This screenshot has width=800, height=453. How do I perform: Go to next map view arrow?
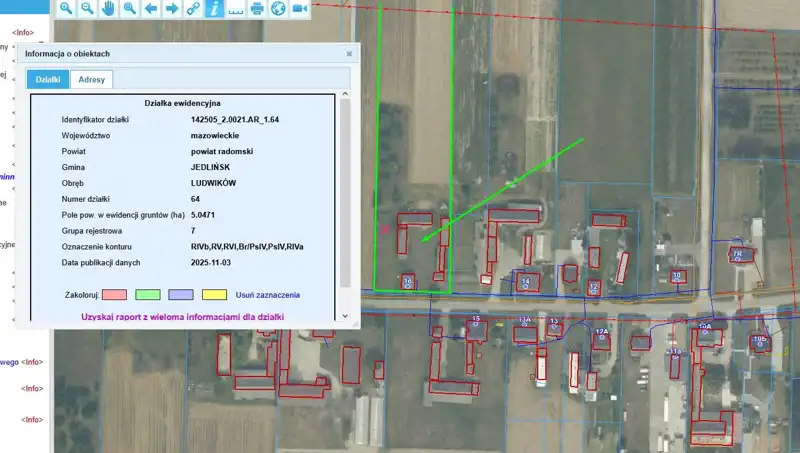pyautogui.click(x=172, y=9)
